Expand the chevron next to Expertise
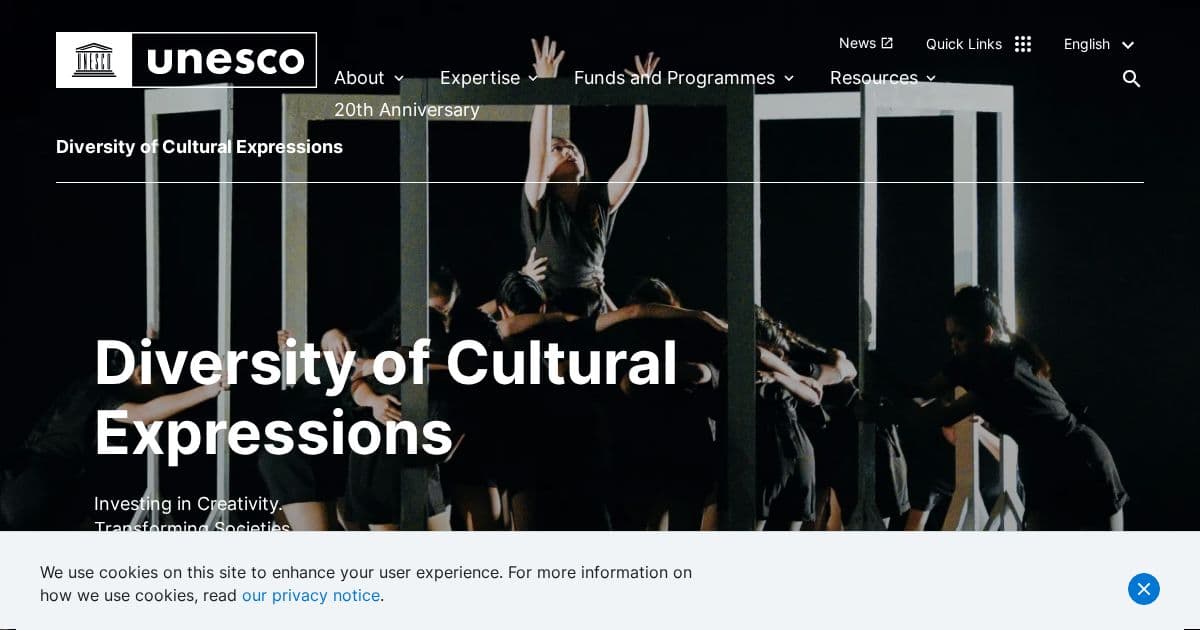This screenshot has height=630, width=1200. (533, 79)
